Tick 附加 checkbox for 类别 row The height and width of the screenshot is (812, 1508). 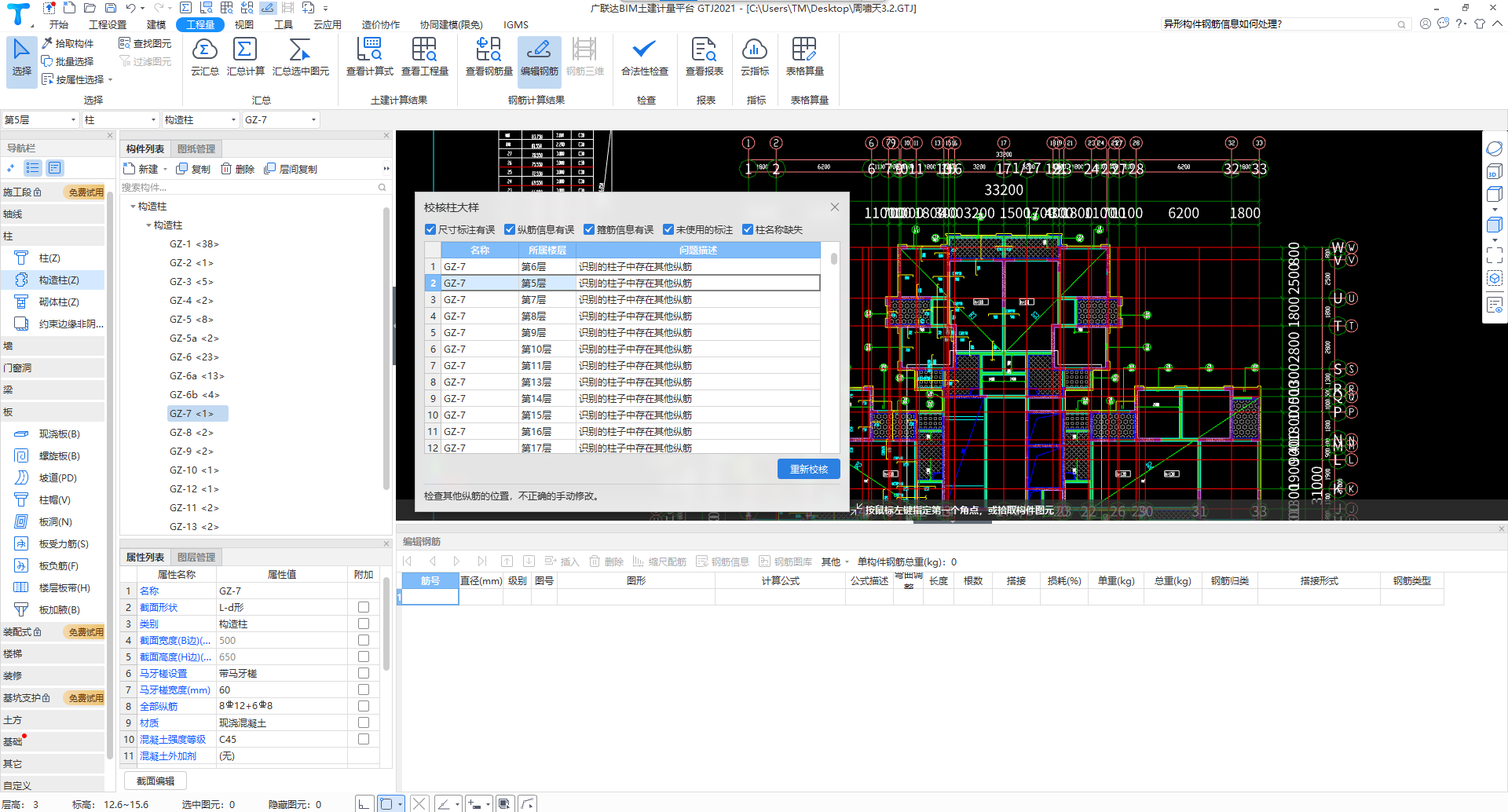click(364, 624)
